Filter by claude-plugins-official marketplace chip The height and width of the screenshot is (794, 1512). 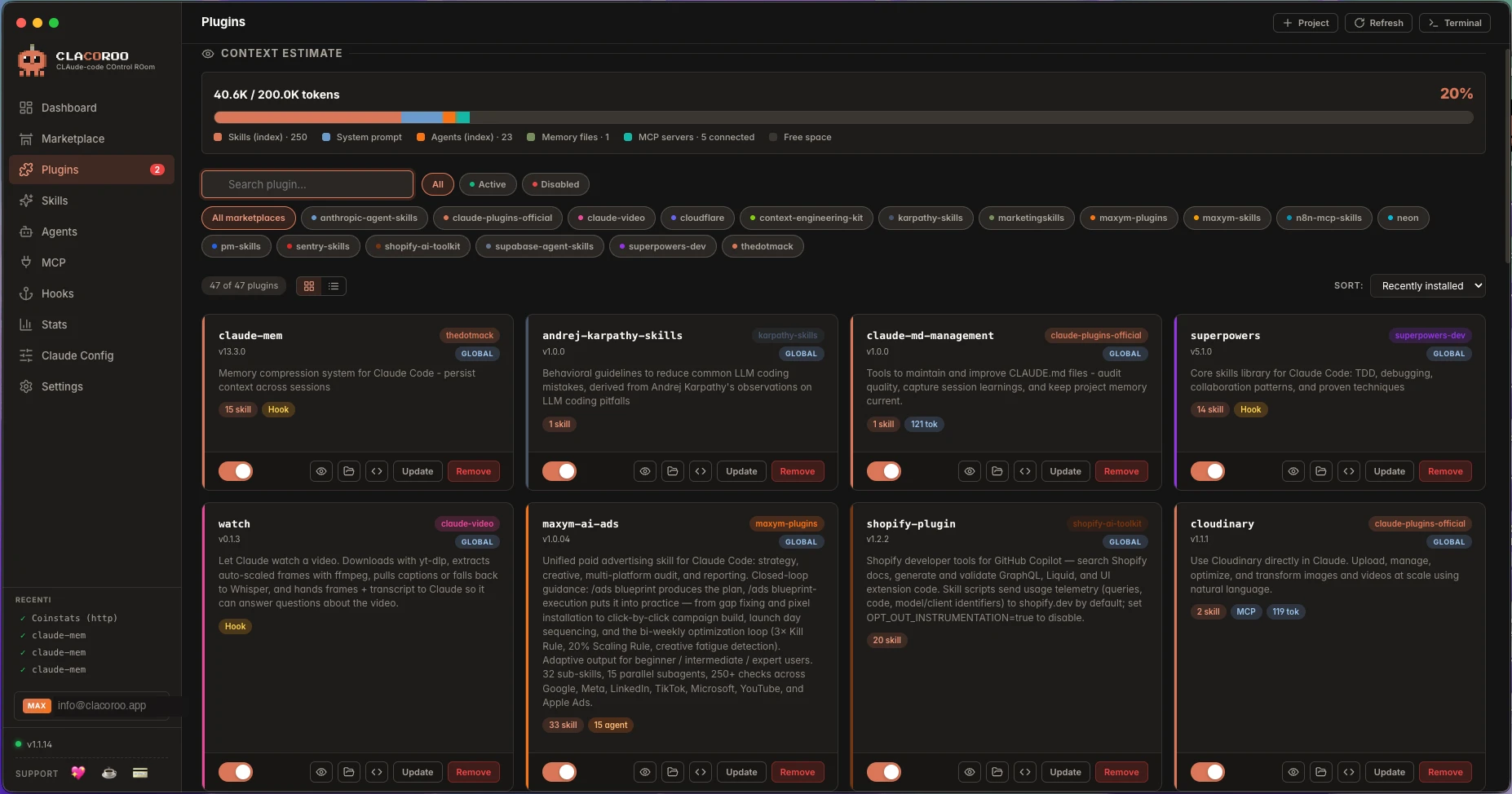(x=497, y=218)
